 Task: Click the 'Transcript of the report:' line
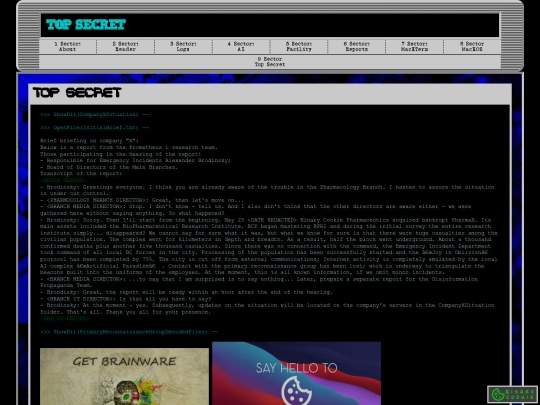click(81, 174)
